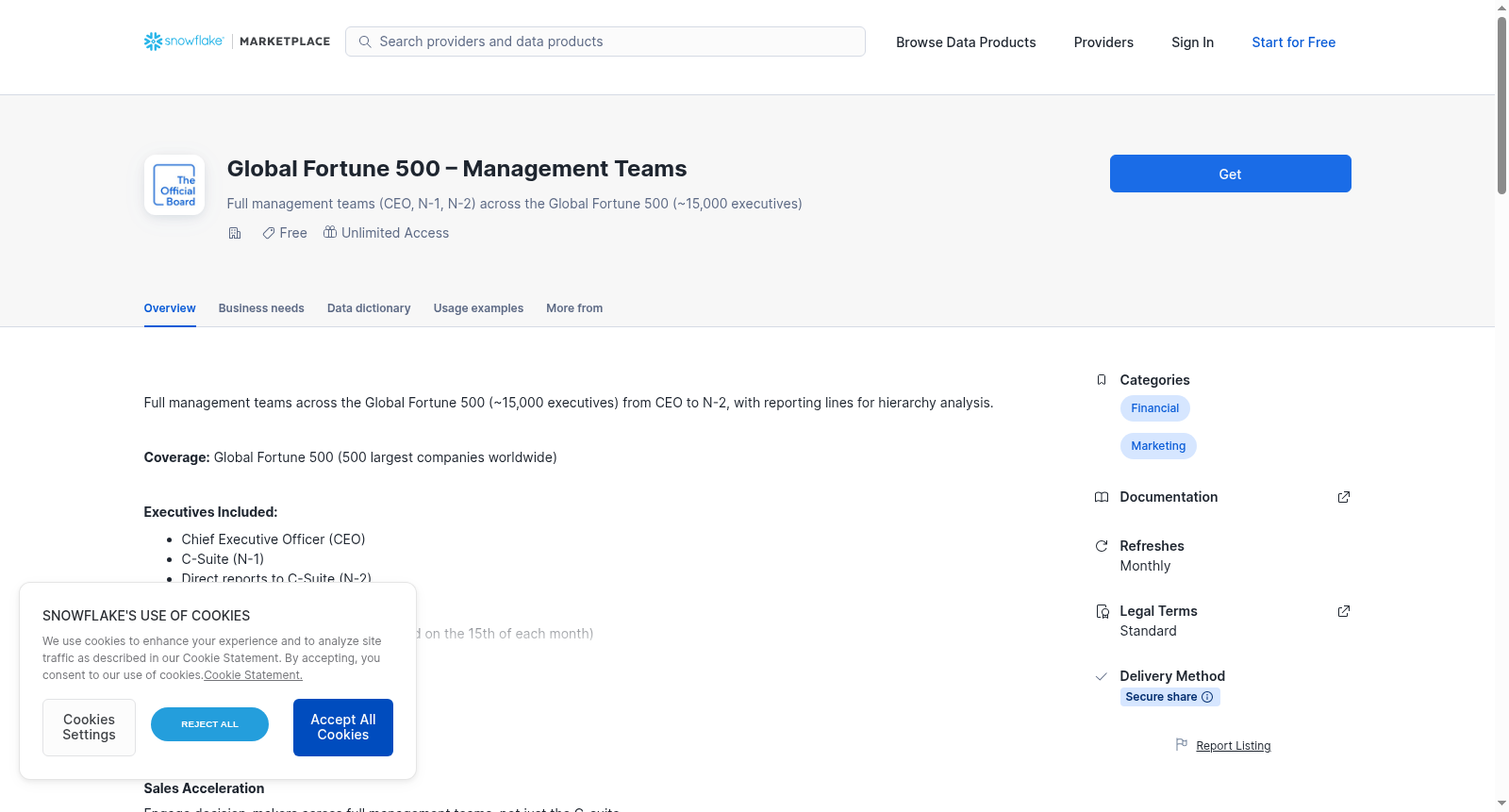Switch to Data dictionary tab
This screenshot has height=812, width=1509.
pyautogui.click(x=369, y=308)
